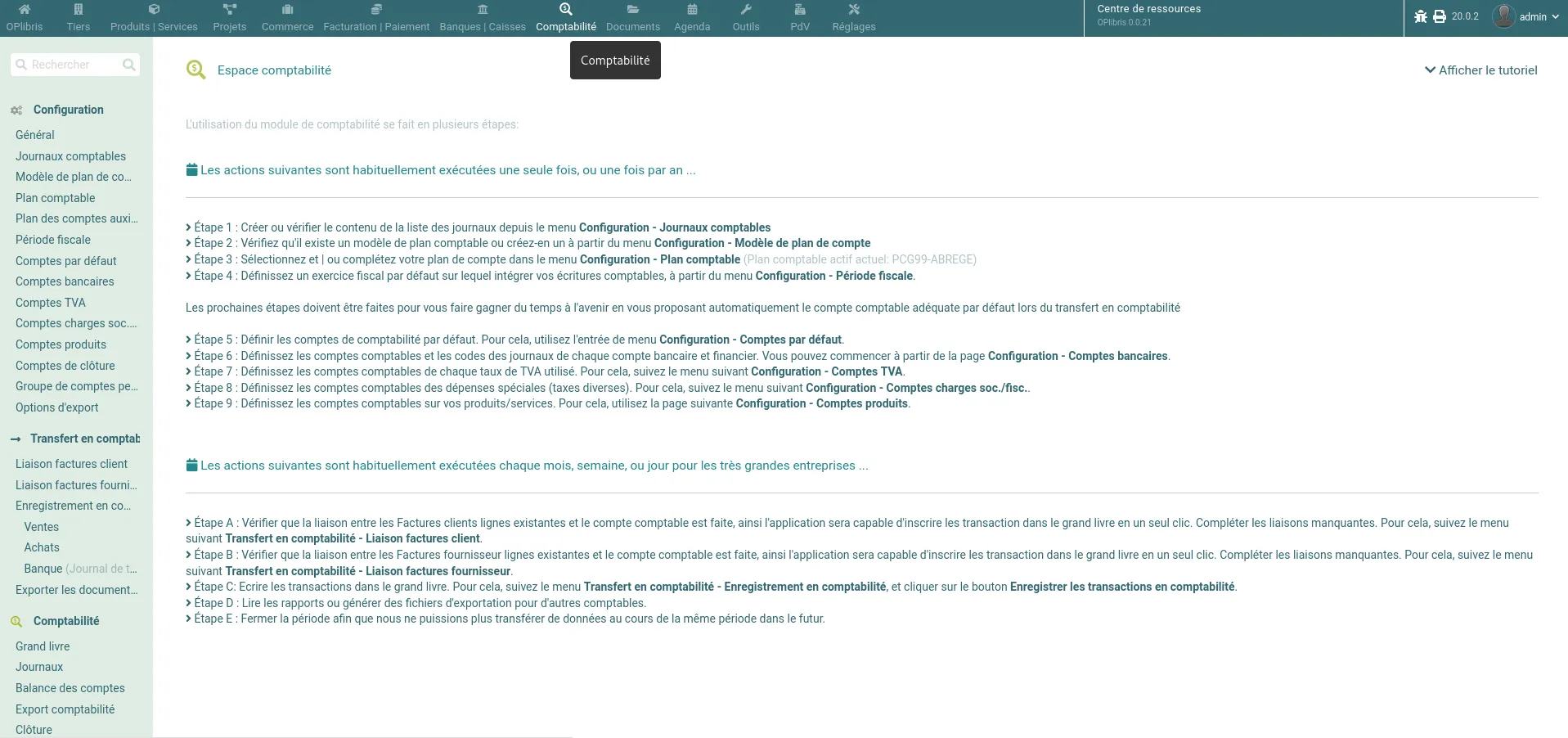This screenshot has height=738, width=1568.
Task: Follow Étape 4 Période fiscale link
Action: [834, 276]
